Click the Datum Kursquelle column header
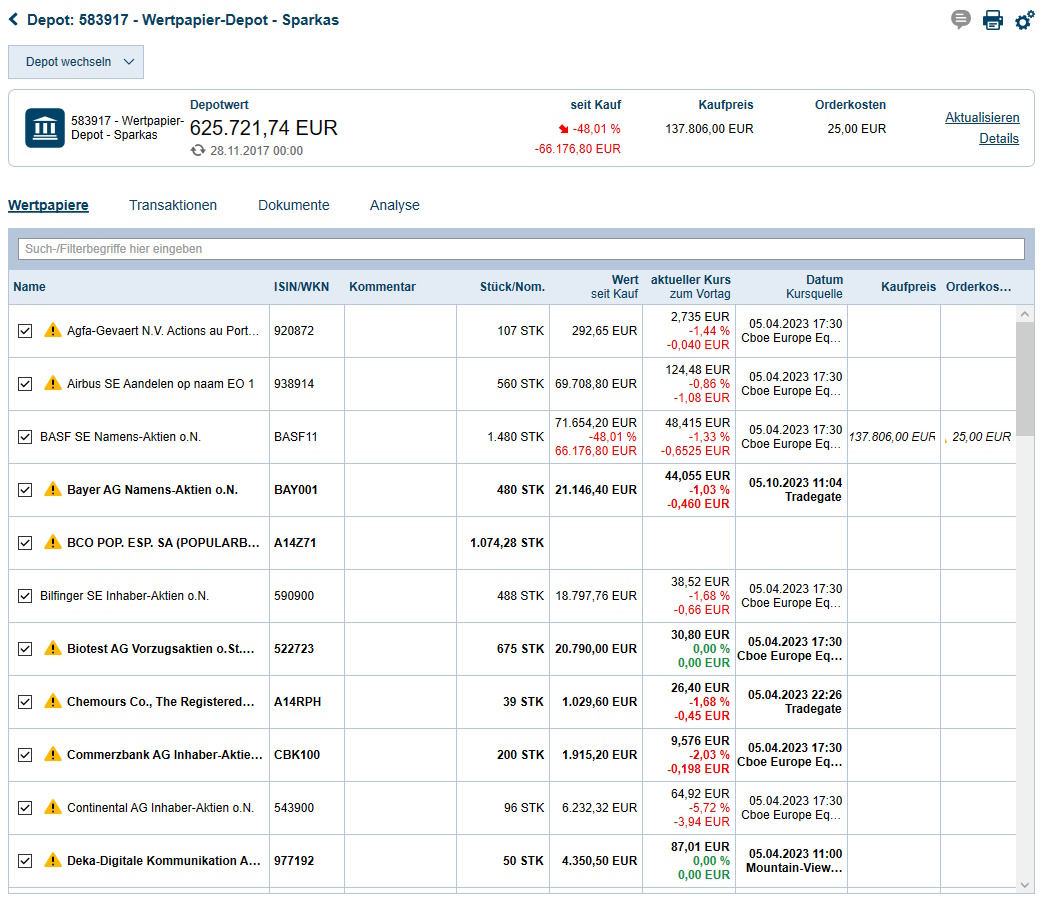This screenshot has width=1043, height=898. point(814,287)
